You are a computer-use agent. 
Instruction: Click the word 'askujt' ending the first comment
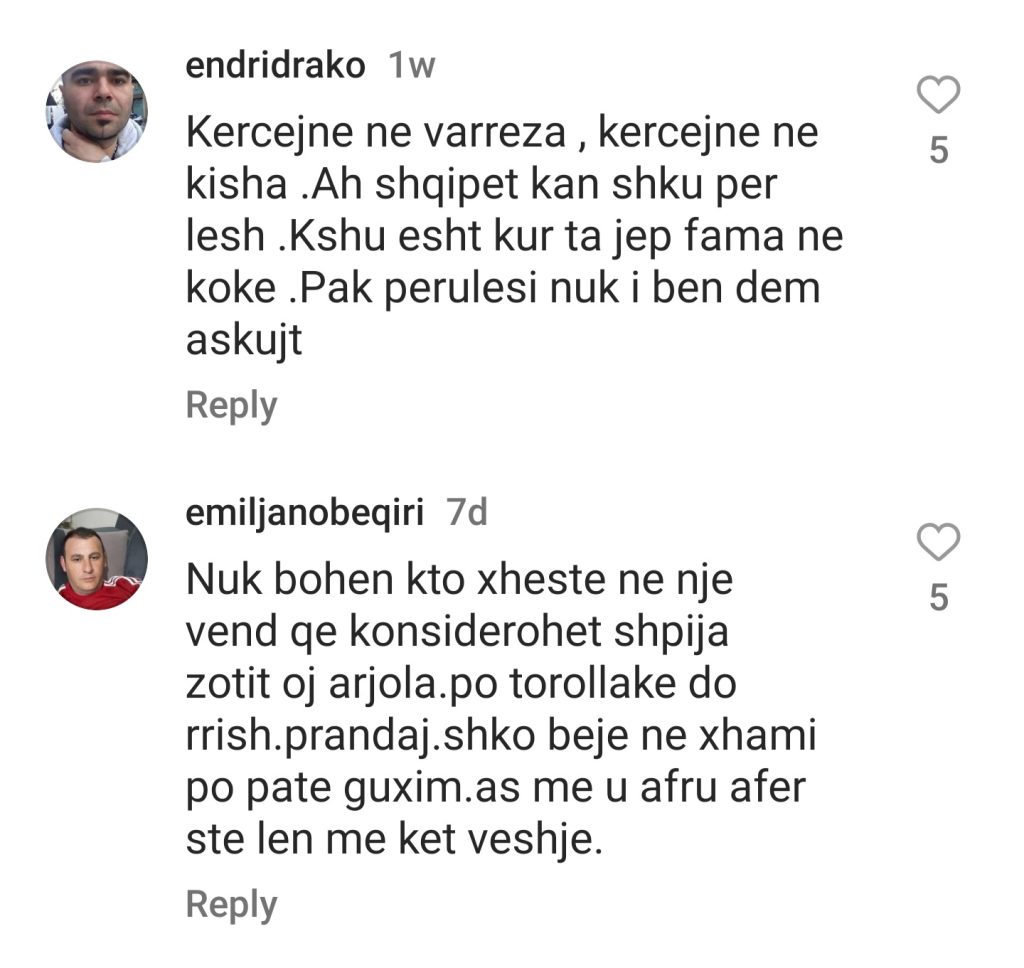tap(244, 341)
